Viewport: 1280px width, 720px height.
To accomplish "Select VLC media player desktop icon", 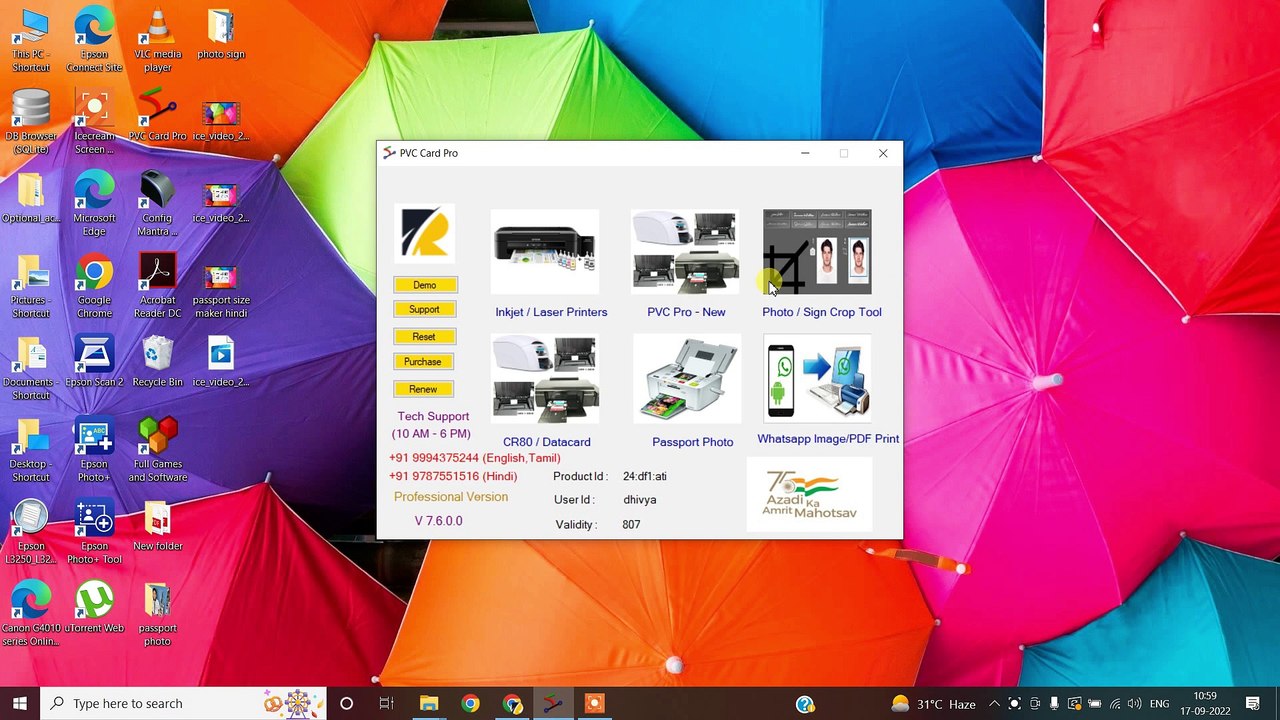I will [x=158, y=40].
